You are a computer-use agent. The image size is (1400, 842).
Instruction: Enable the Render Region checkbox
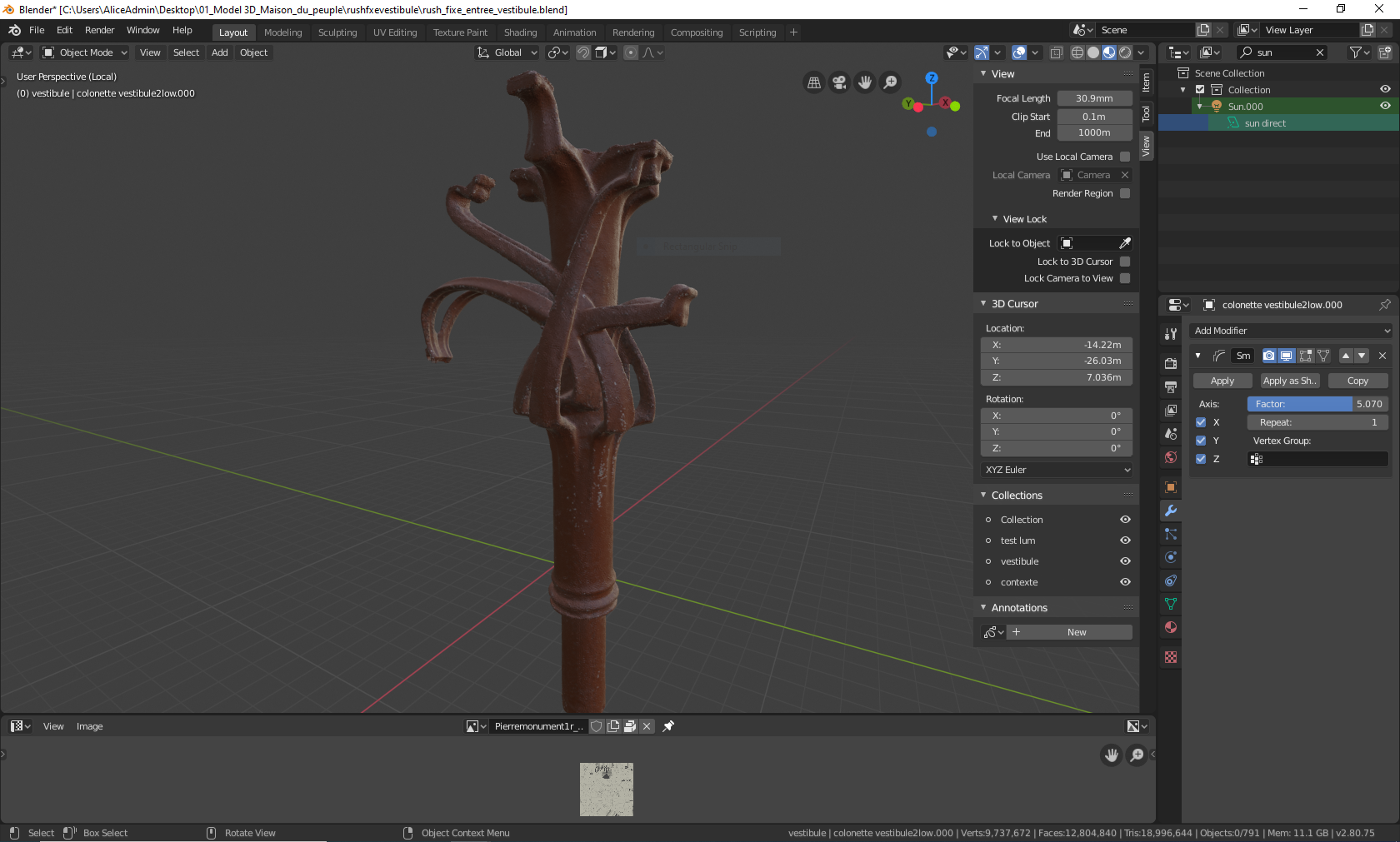[1125, 193]
